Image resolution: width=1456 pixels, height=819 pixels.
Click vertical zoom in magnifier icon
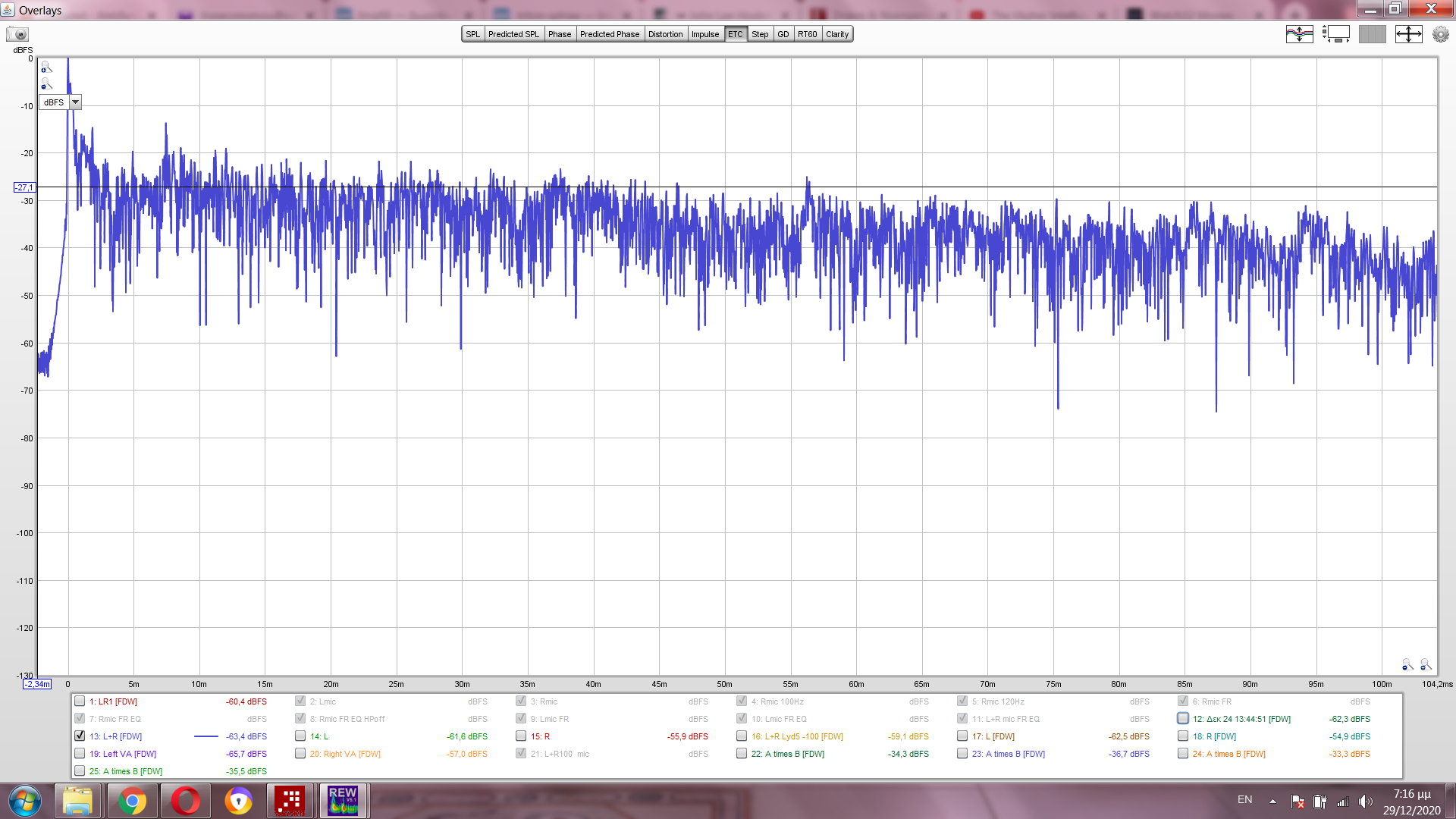point(46,67)
